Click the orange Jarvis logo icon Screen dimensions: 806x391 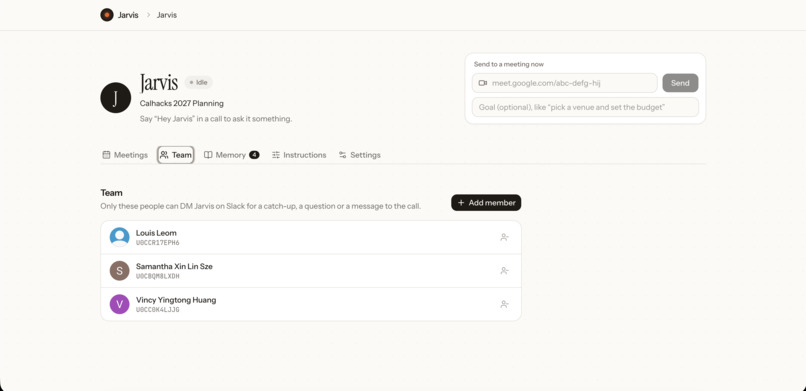[107, 15]
